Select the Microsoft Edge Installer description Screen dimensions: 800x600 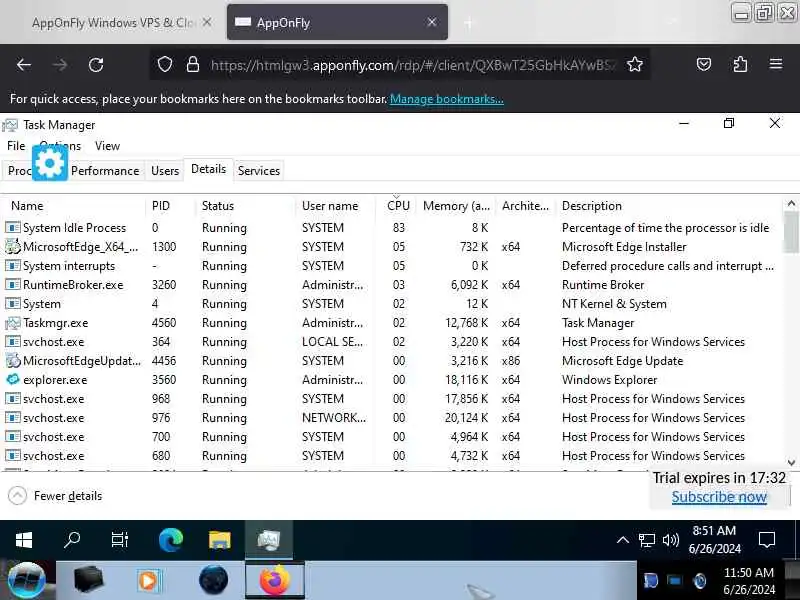(624, 247)
